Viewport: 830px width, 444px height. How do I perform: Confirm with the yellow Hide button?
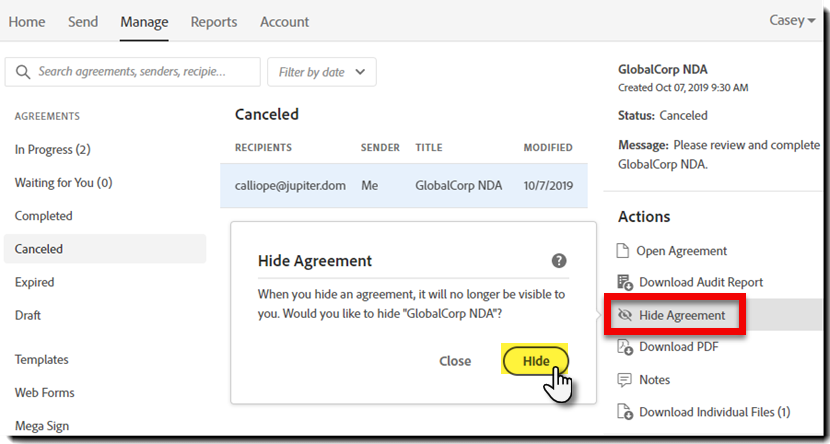pyautogui.click(x=536, y=361)
